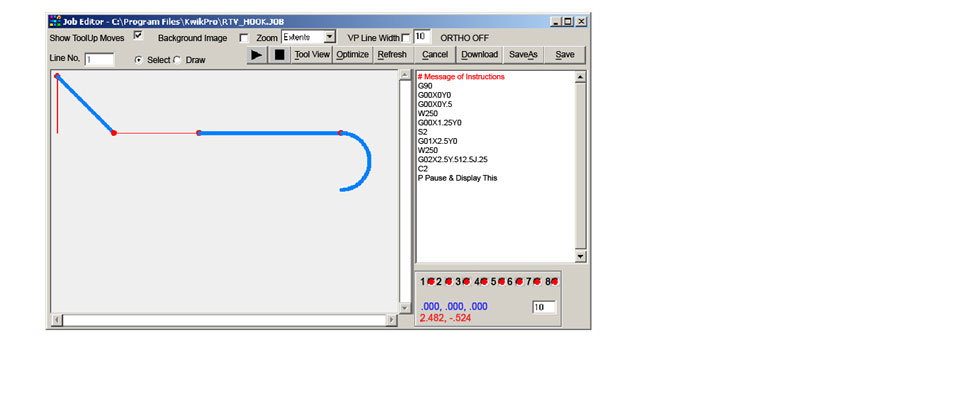Click the blue .000, .000, .000 coordinates
The image size is (954, 399).
[454, 307]
